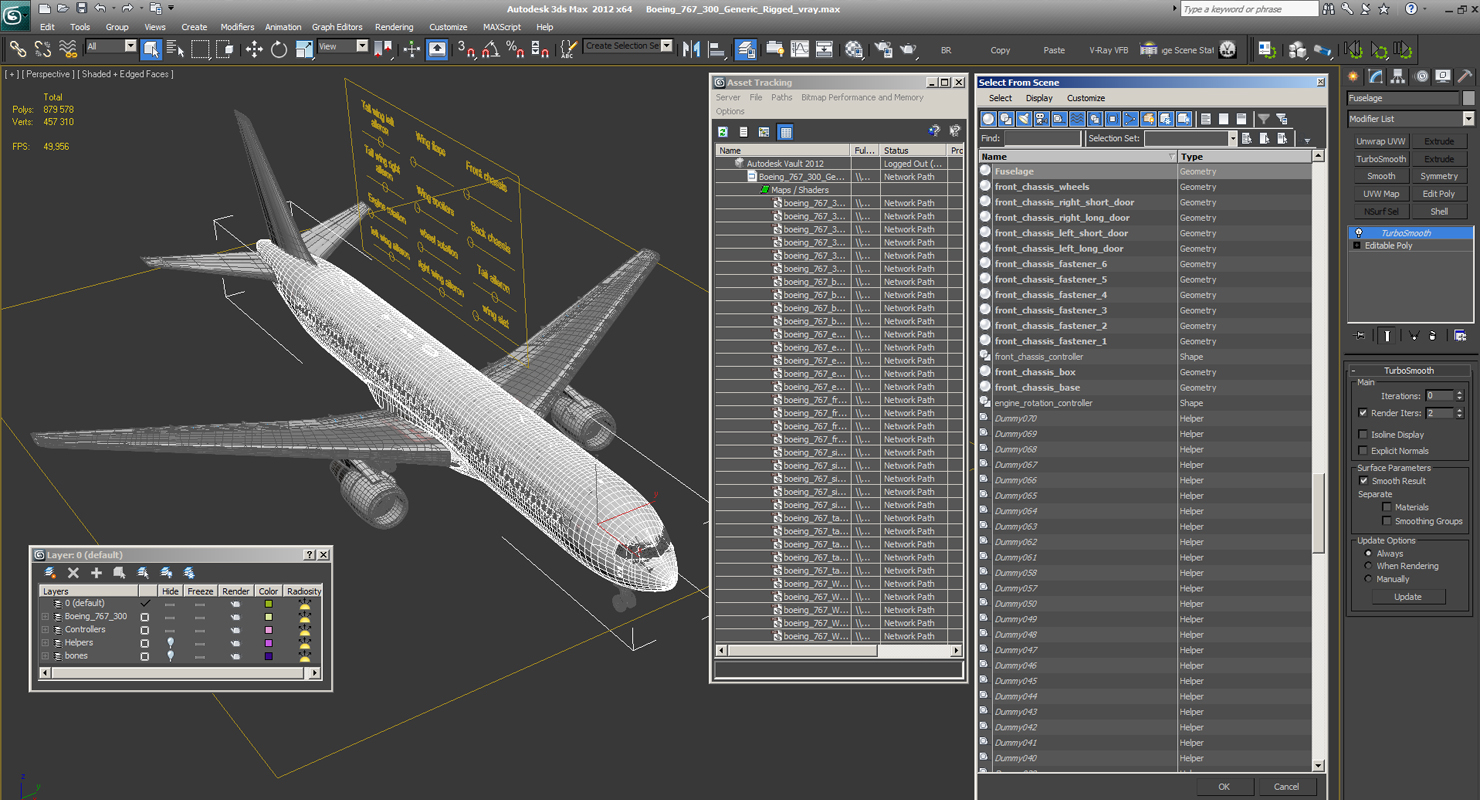Click the Find field in Select From Scene
The height and width of the screenshot is (800, 1480).
click(1041, 139)
